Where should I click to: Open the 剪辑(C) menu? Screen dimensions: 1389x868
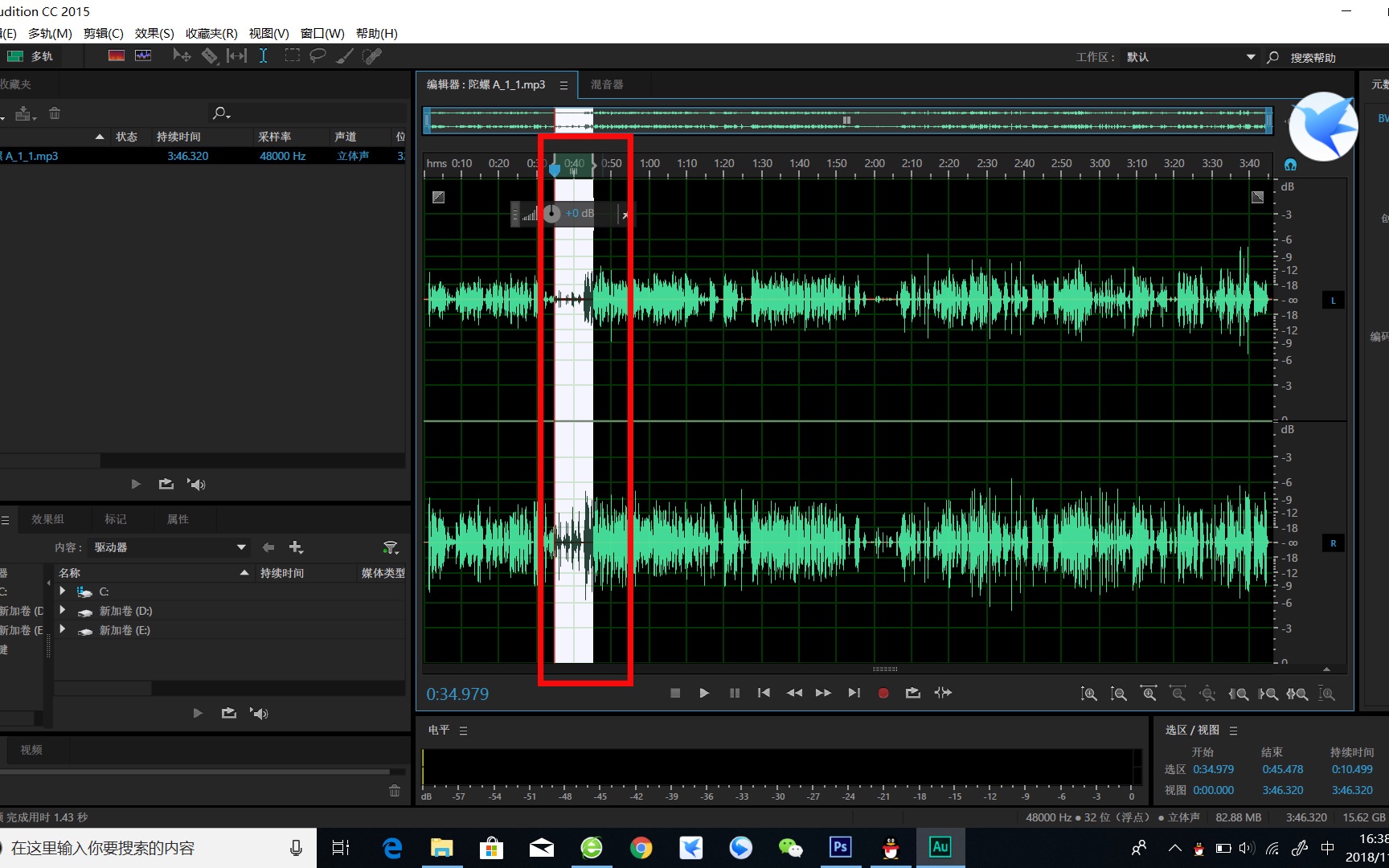104,33
